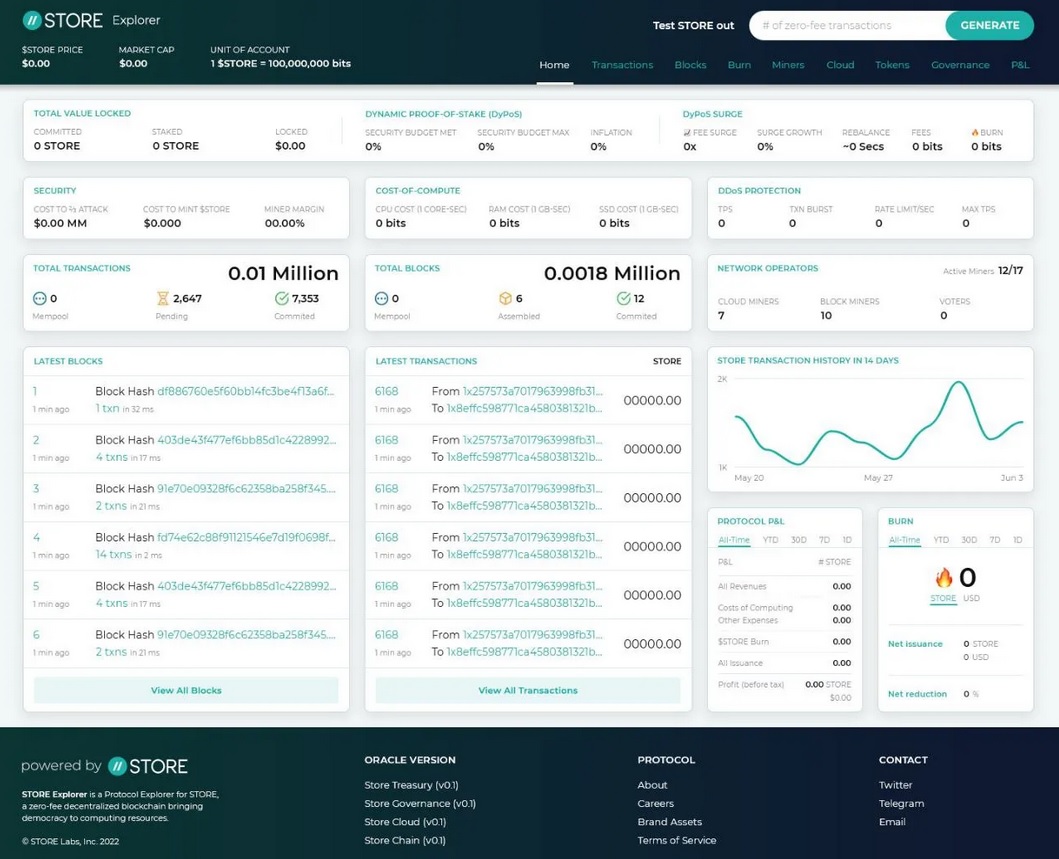Open Store Chain (v0.1) footer link

(x=405, y=840)
